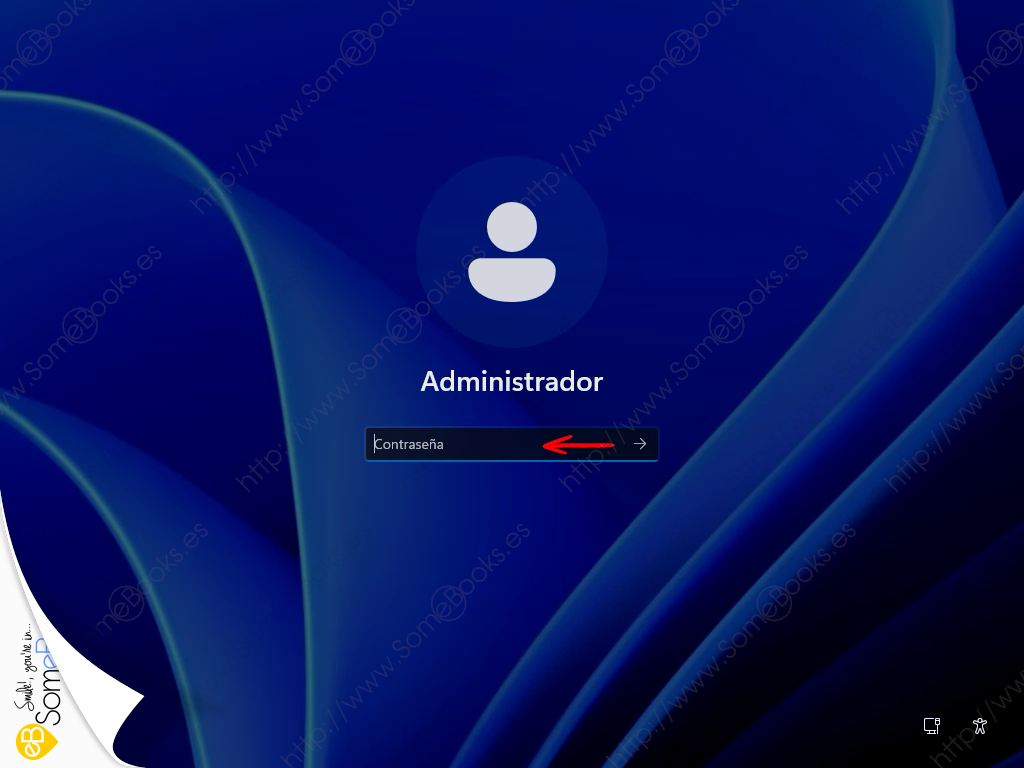Click the letter A in Administrador
This screenshot has width=1024, height=768.
(430, 381)
